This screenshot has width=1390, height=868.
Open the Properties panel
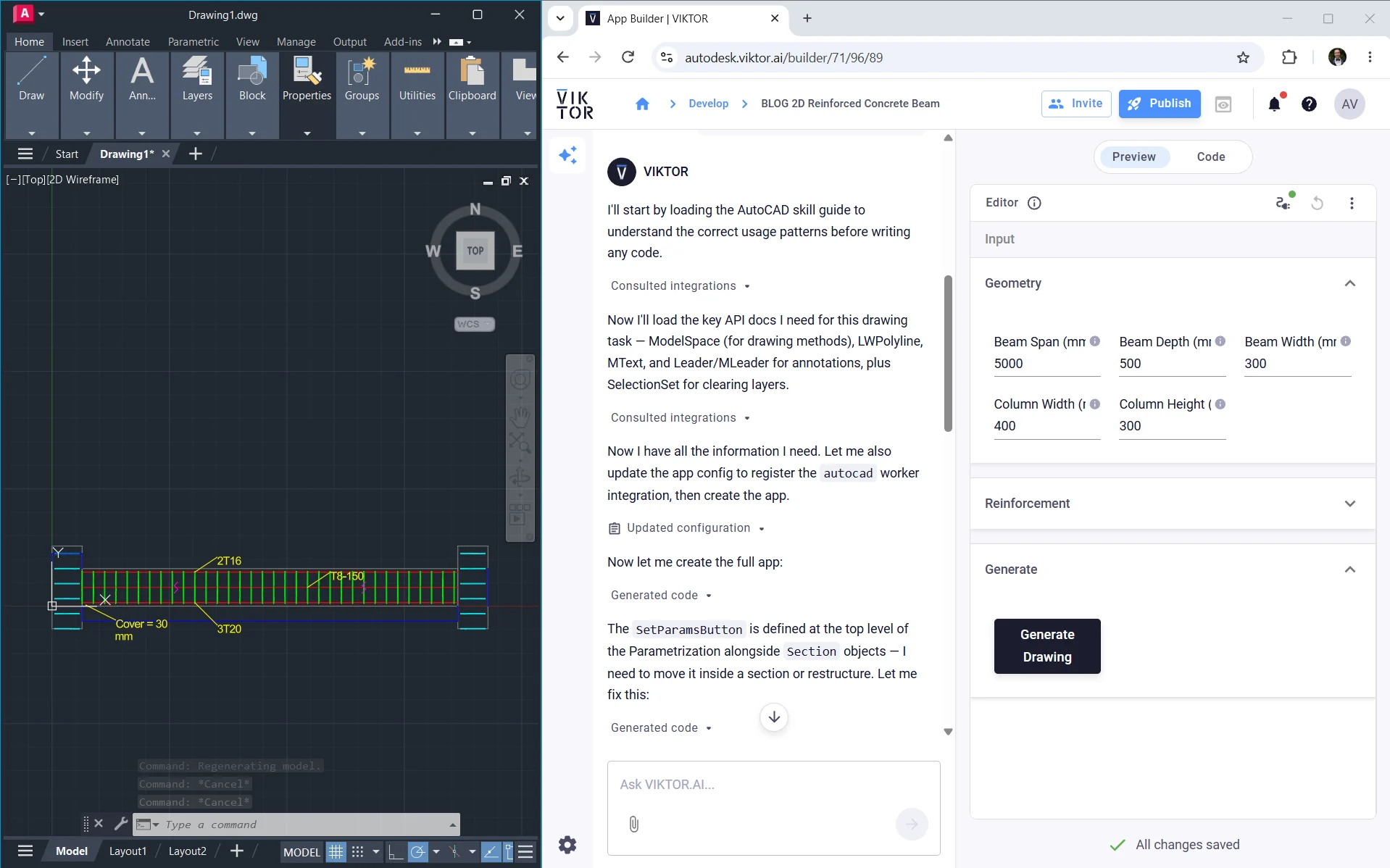pos(307,94)
